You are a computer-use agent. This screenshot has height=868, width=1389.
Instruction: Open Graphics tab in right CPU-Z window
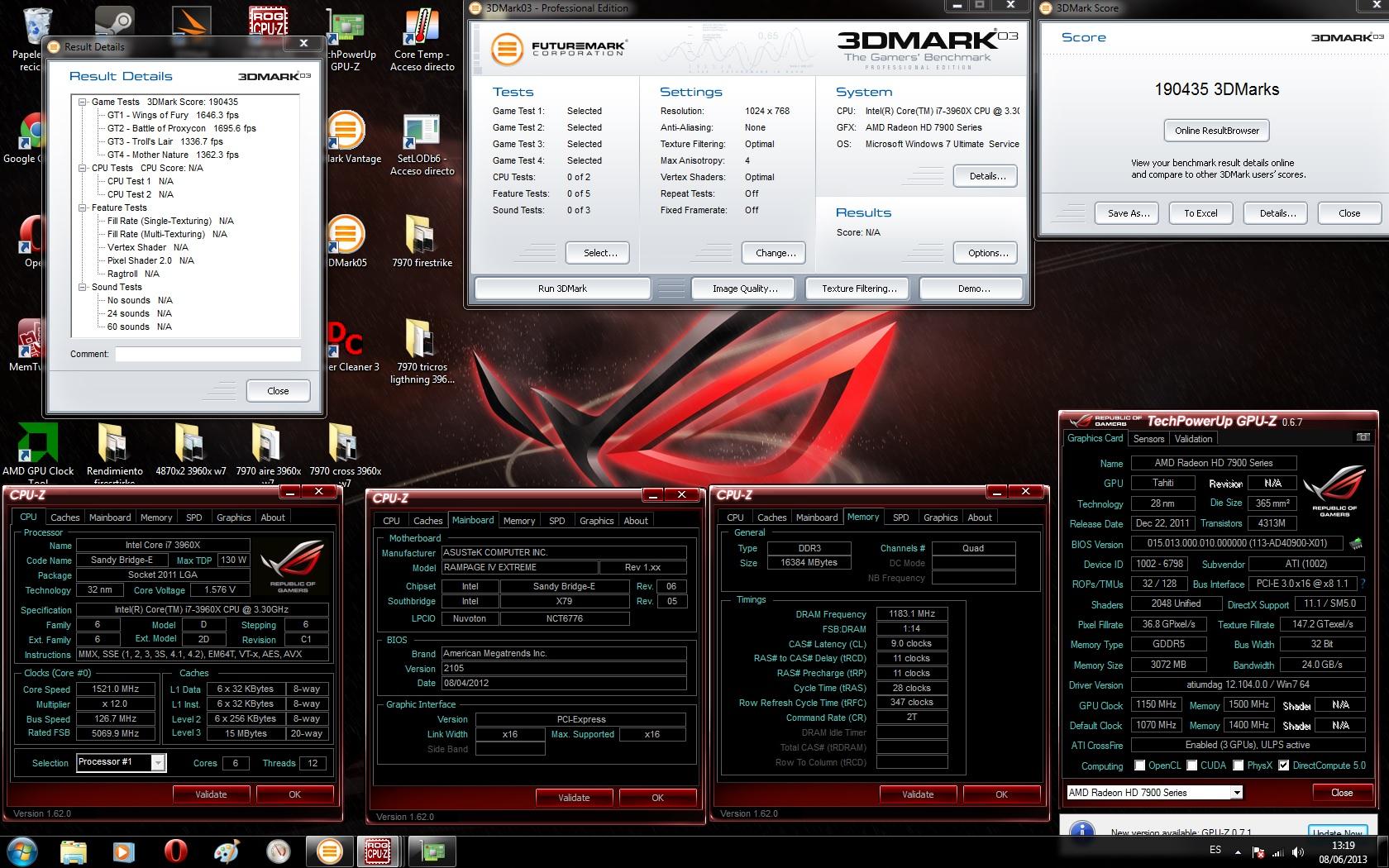[940, 517]
